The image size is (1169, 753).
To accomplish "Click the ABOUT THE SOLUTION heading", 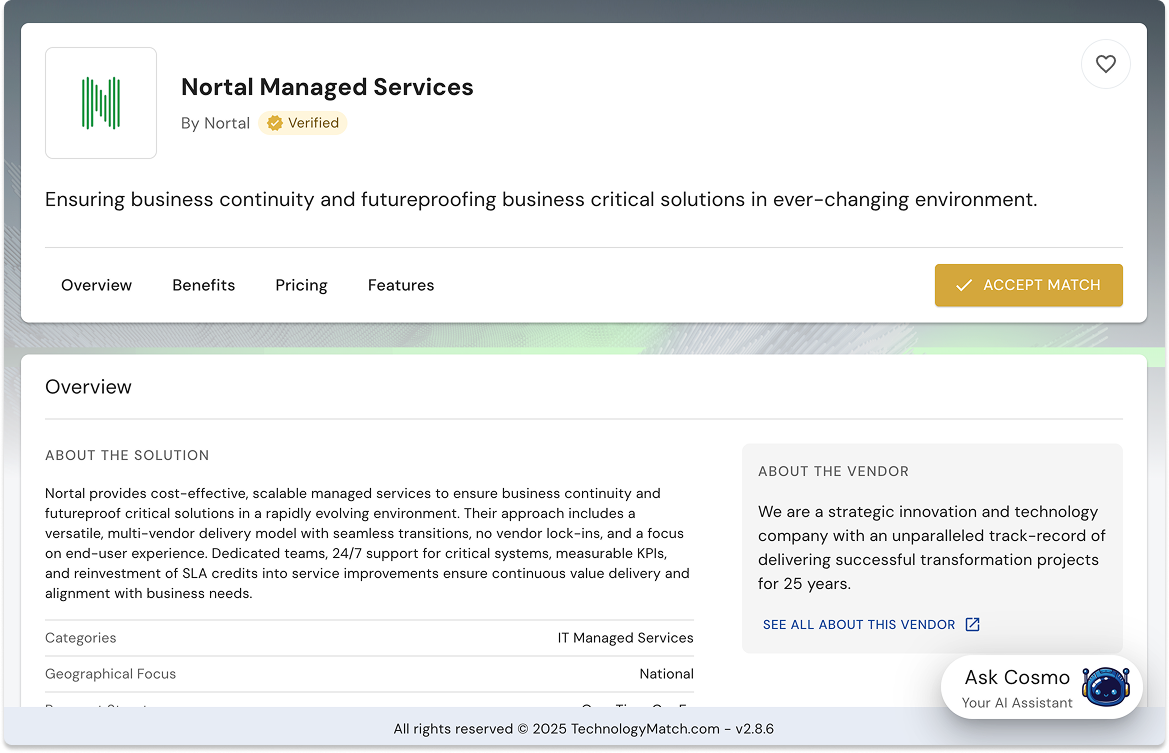I will tap(127, 456).
